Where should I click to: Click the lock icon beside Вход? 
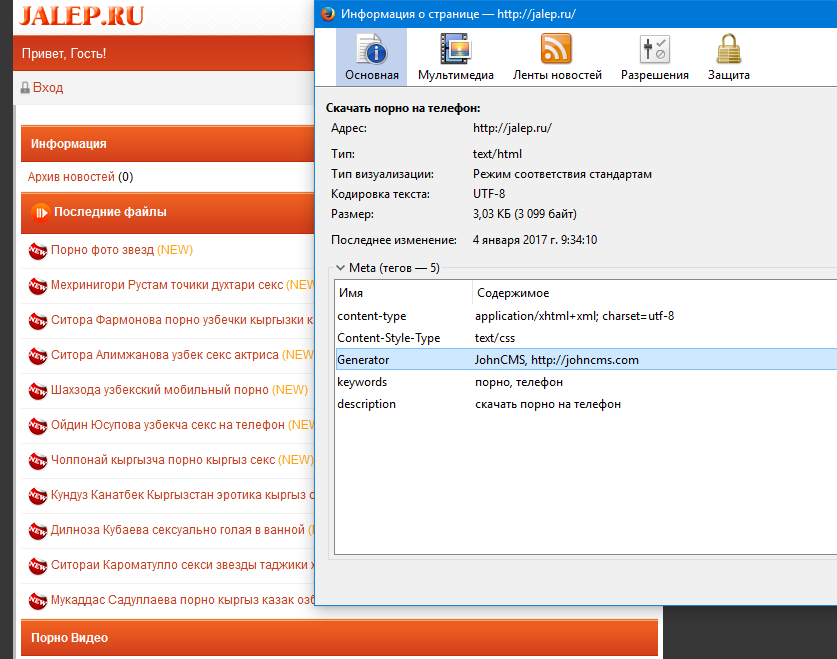25,88
